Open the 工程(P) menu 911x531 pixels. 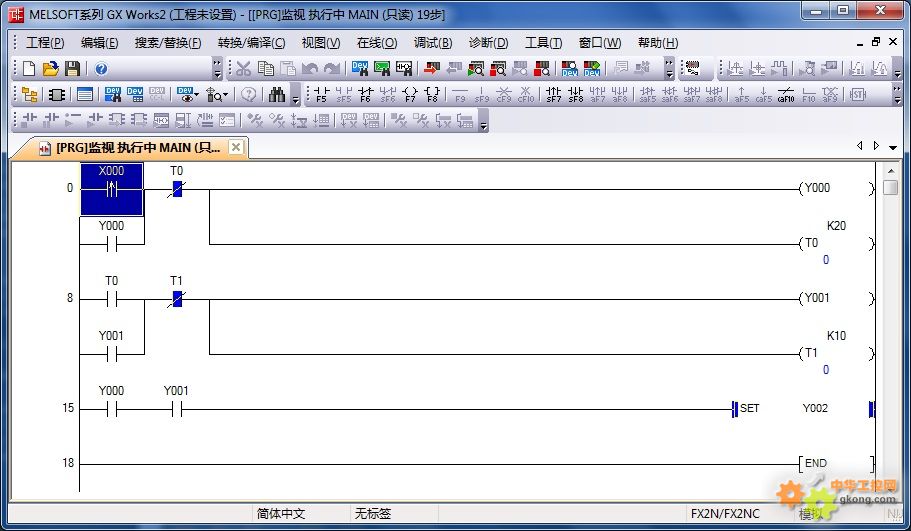[x=45, y=42]
